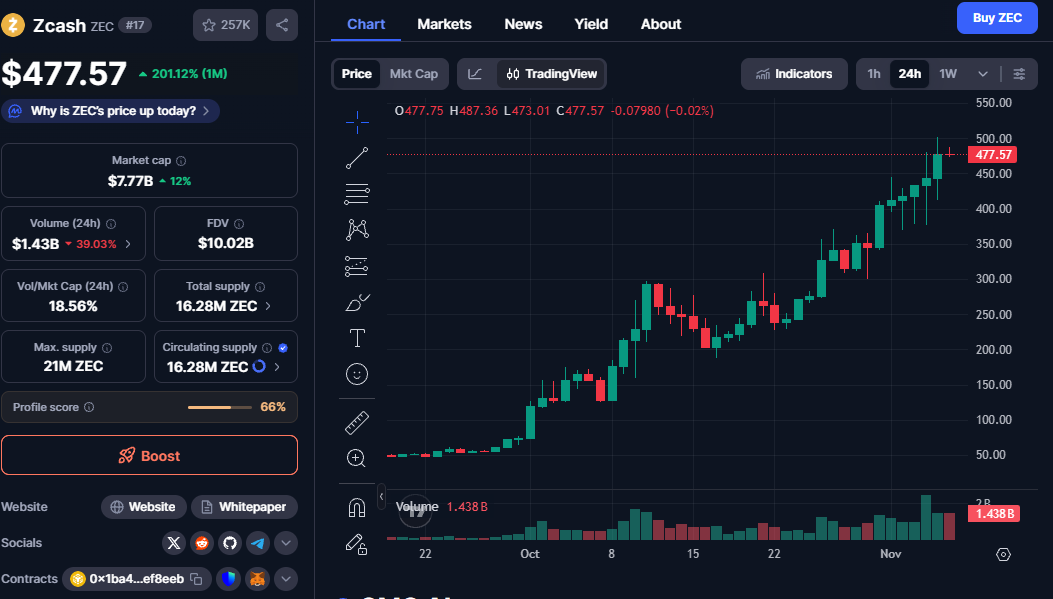The image size is (1053, 599).
Task: Switch to the Markets tab
Action: pyautogui.click(x=444, y=24)
